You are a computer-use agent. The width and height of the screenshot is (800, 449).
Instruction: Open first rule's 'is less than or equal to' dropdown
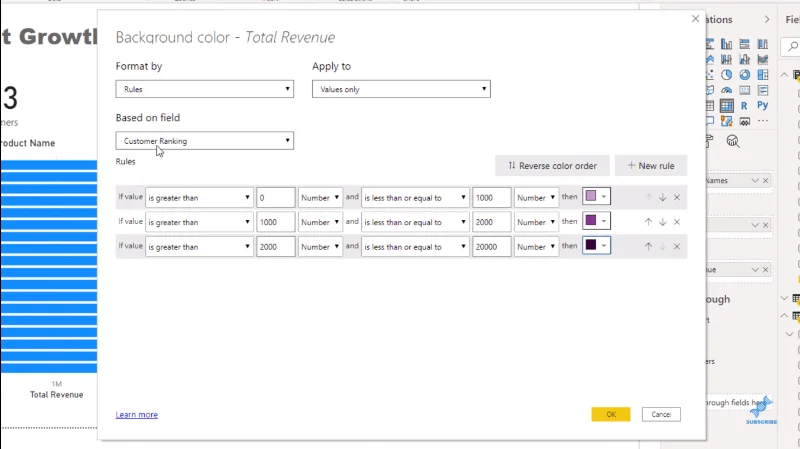[415, 197]
